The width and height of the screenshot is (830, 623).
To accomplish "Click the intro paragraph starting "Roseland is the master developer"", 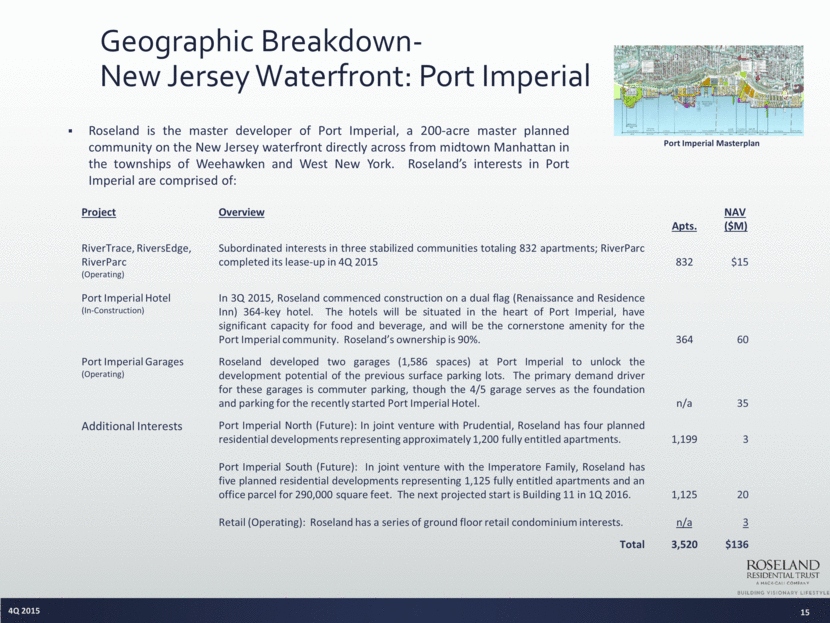I will (329, 156).
